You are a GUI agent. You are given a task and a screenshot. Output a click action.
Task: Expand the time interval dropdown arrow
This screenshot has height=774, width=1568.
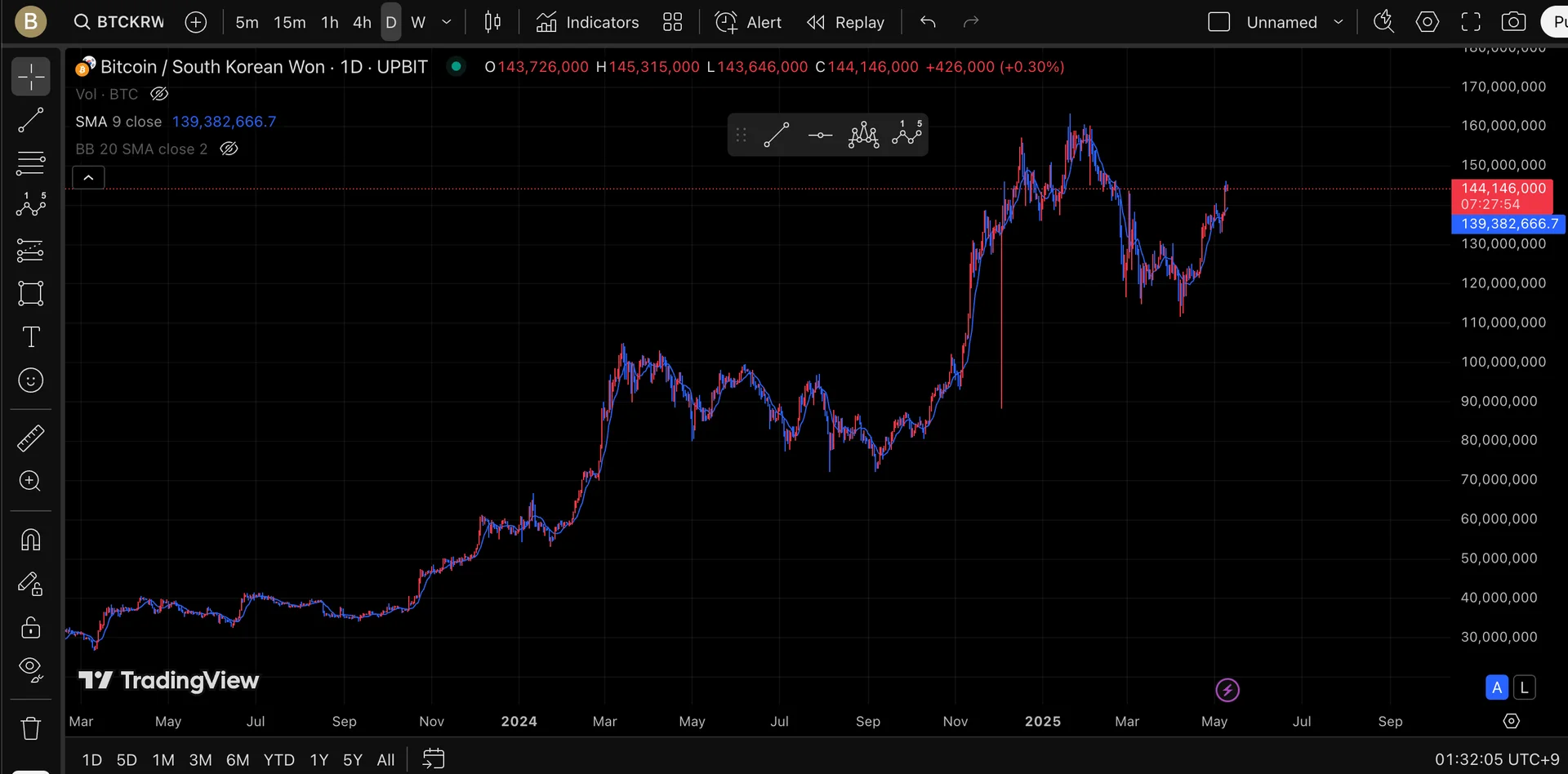tap(447, 22)
